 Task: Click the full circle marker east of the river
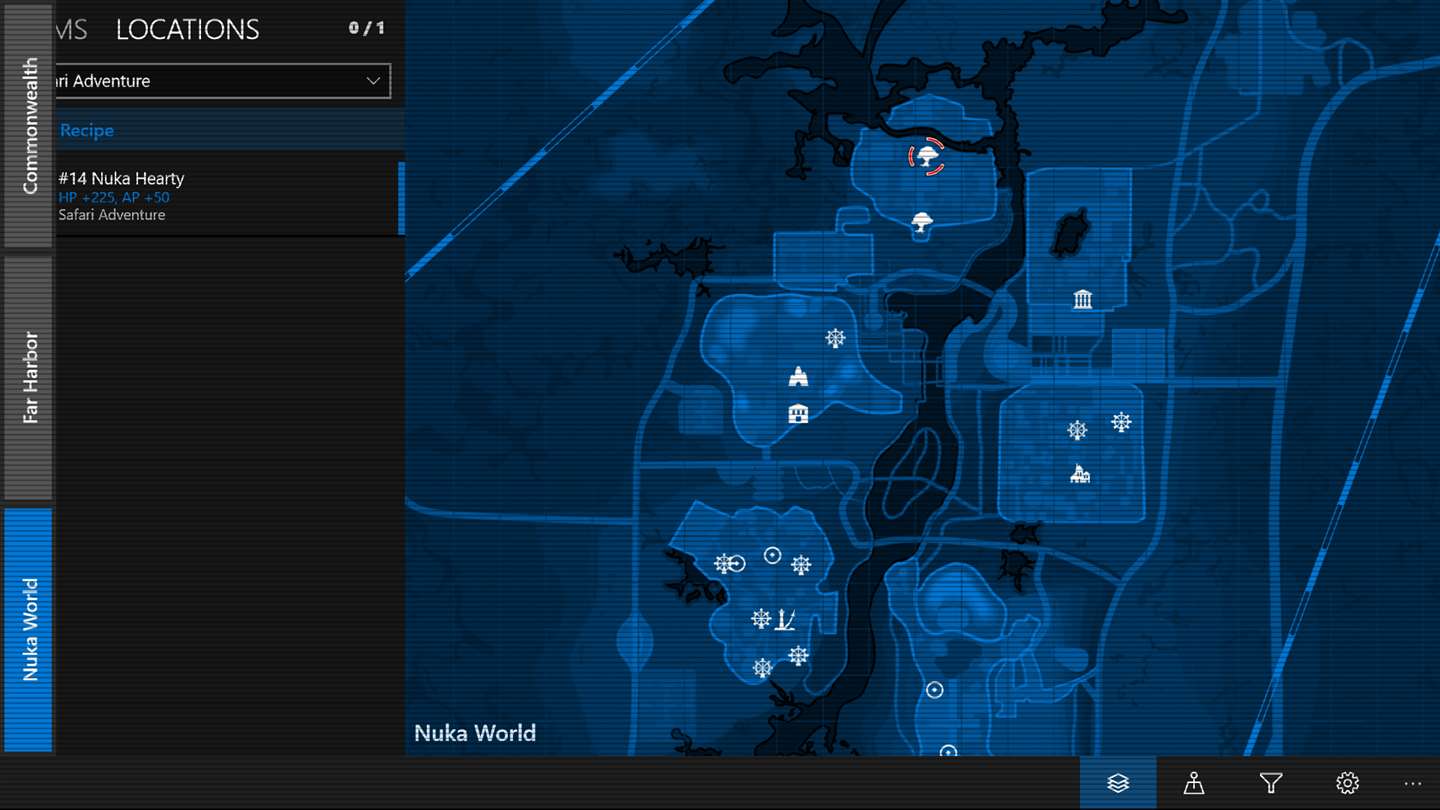pyautogui.click(x=934, y=690)
